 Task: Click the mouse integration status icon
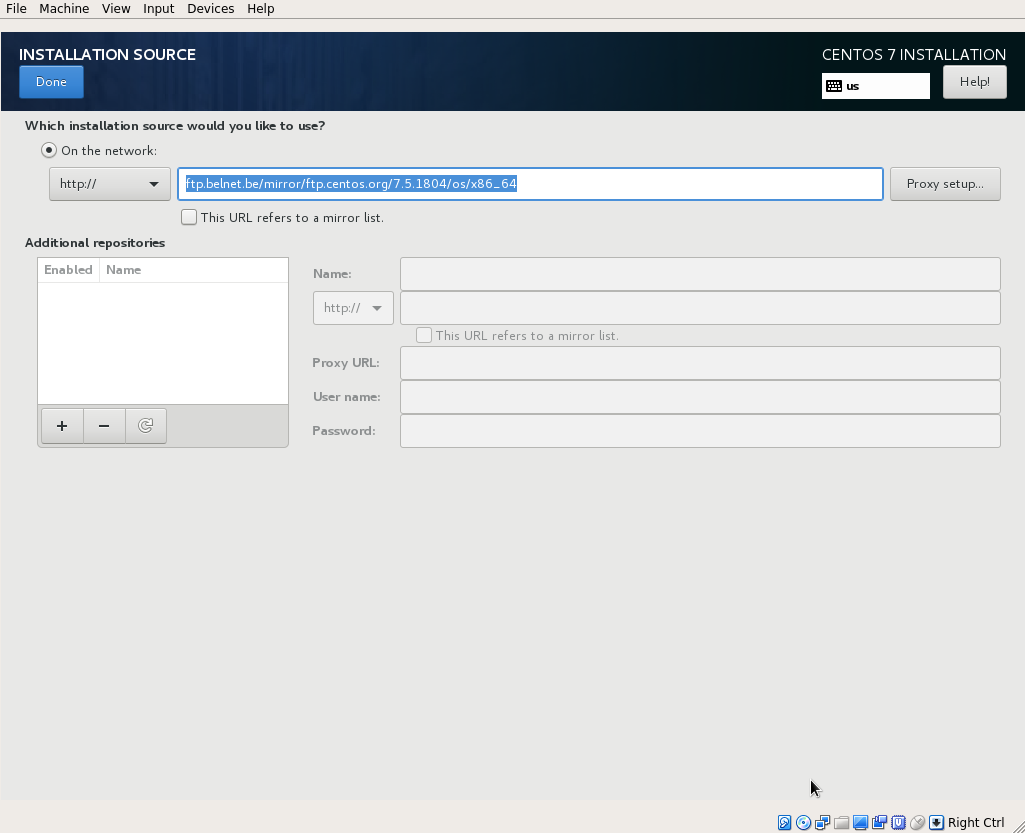(917, 822)
